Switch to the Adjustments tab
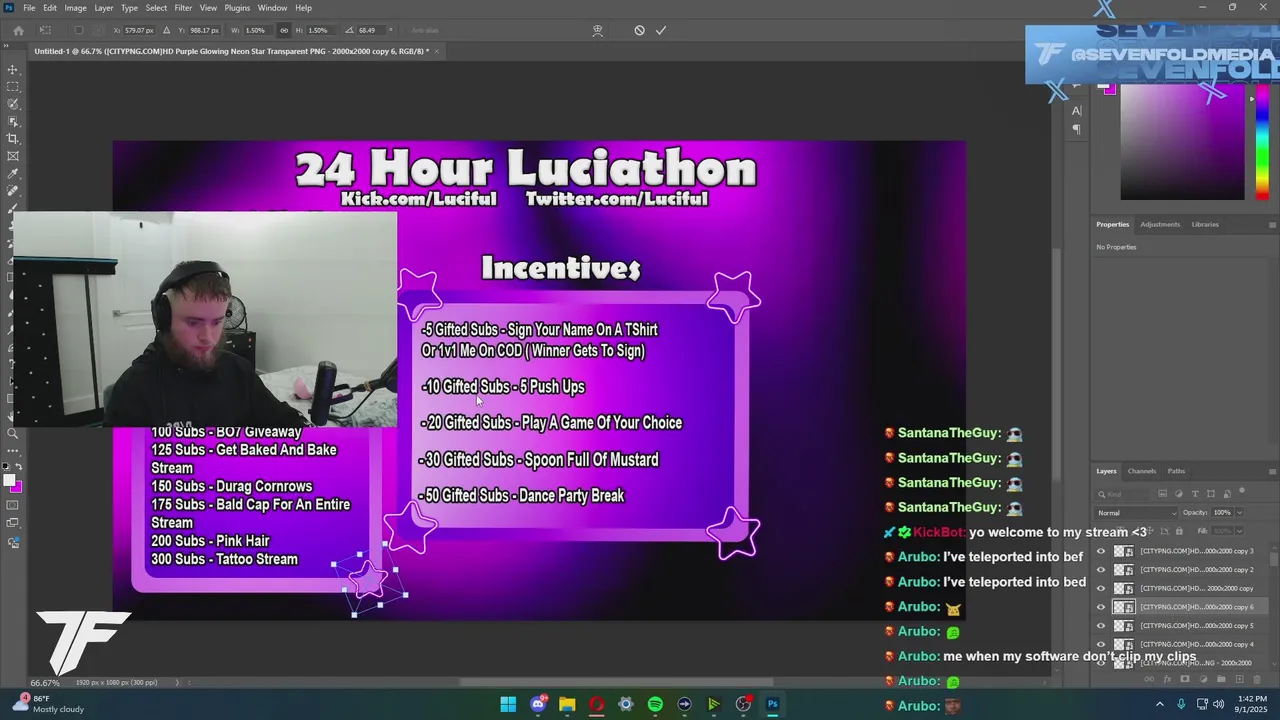The height and width of the screenshot is (720, 1280). pos(1160,224)
